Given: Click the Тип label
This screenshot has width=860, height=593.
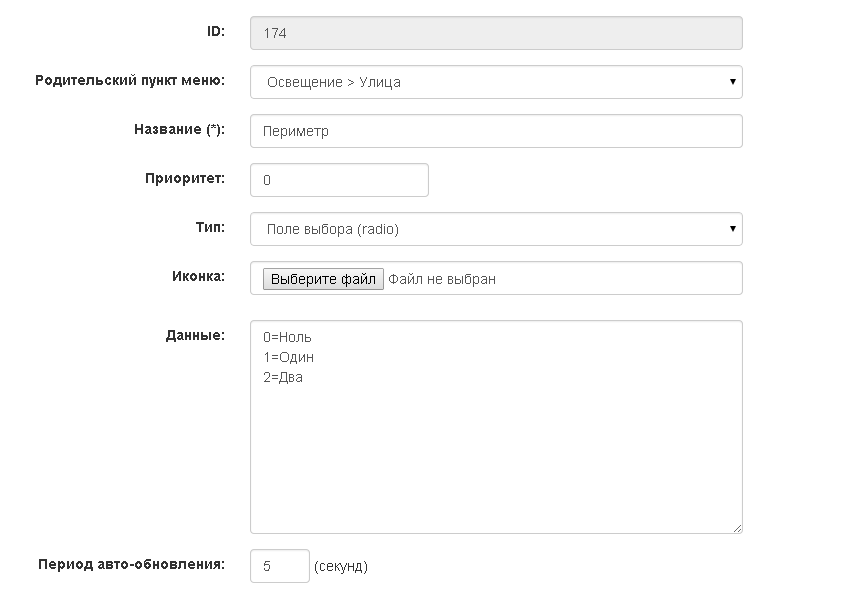Looking at the screenshot, I should 210,227.
